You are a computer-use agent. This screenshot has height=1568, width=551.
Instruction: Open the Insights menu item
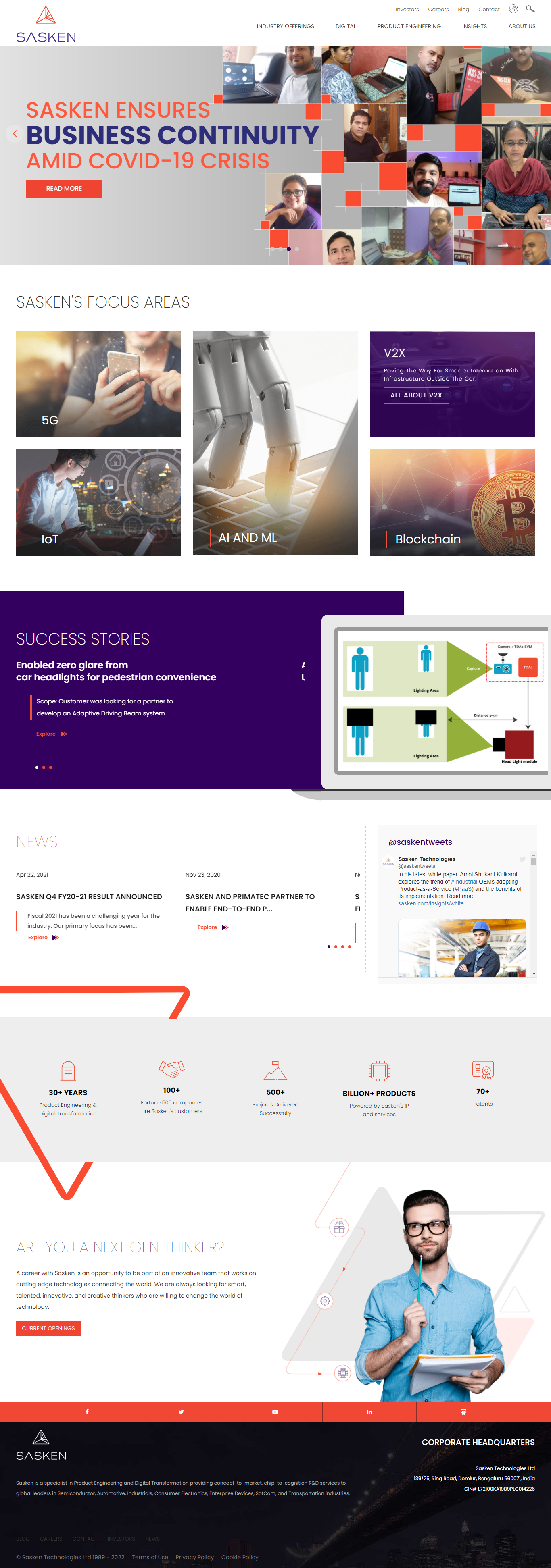point(474,26)
